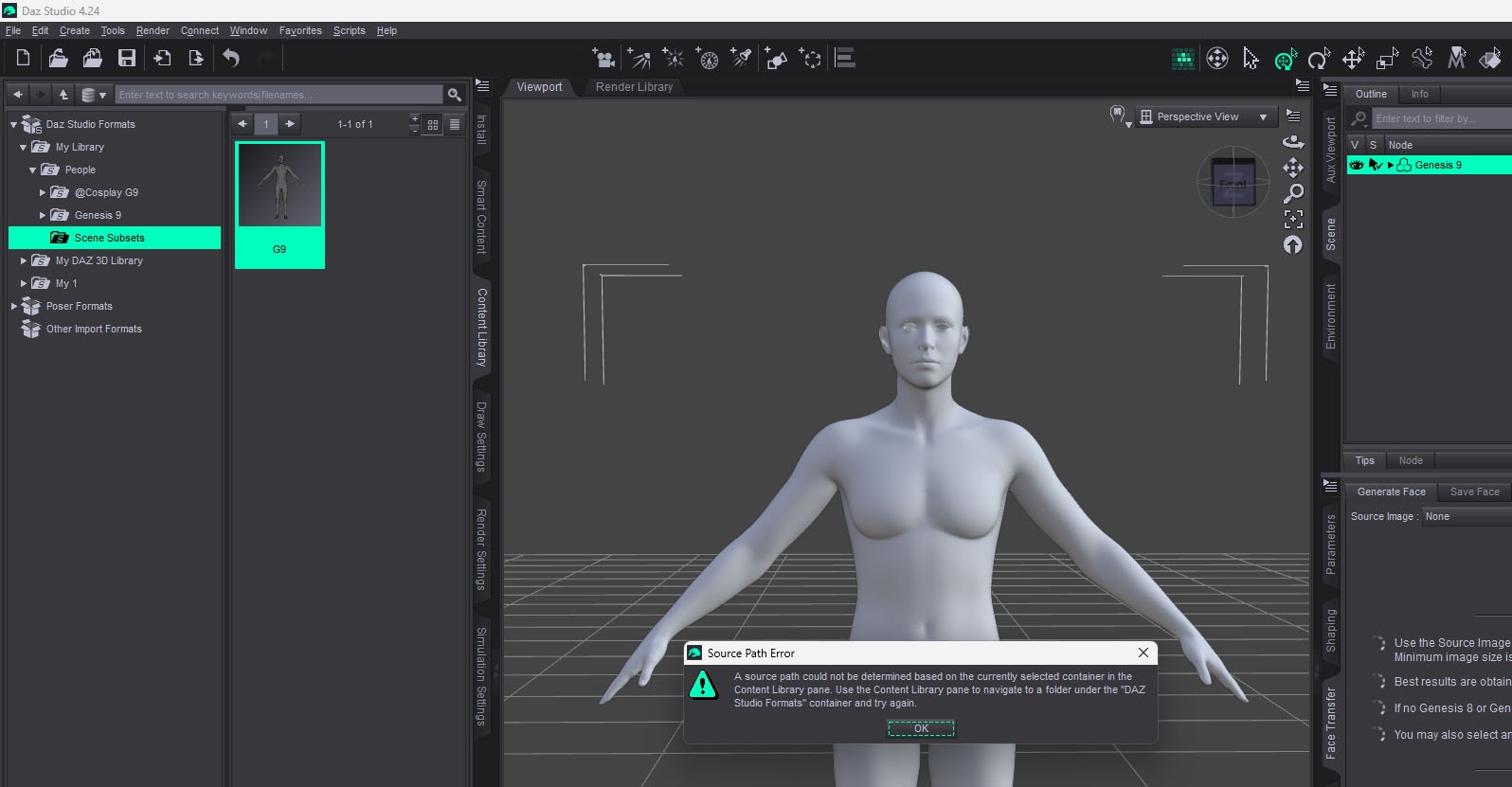Click the Scene filter text field
The height and width of the screenshot is (787, 1512).
(1441, 118)
